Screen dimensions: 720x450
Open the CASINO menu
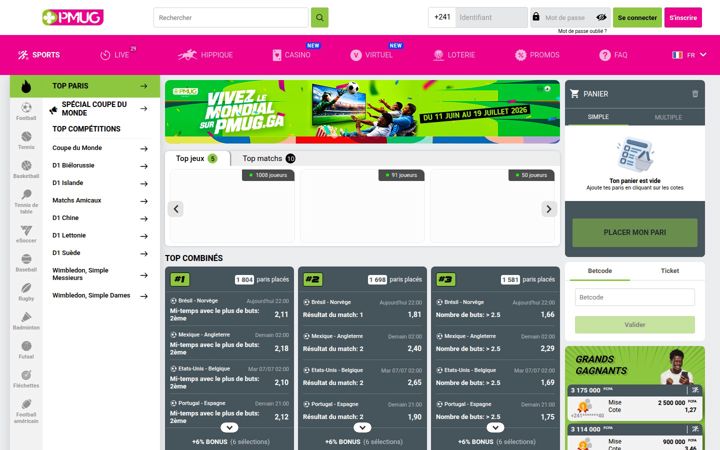click(x=292, y=55)
